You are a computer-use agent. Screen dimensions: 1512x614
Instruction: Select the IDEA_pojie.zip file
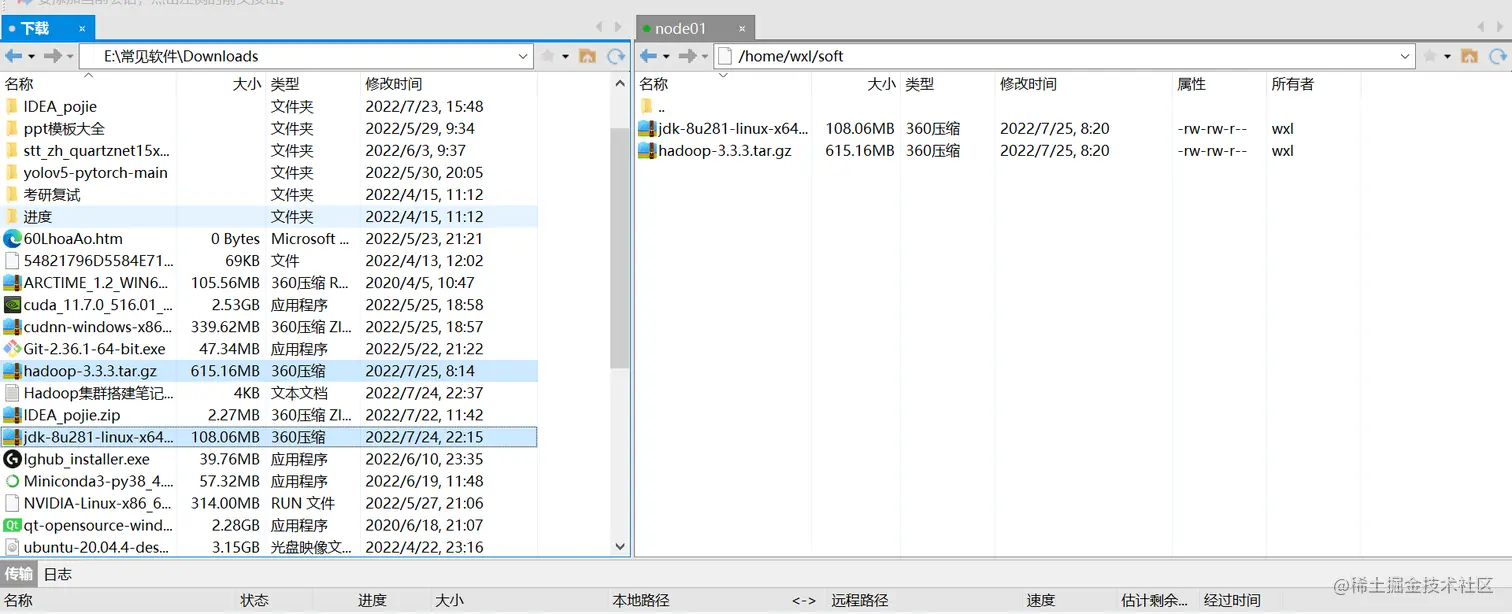(x=72, y=415)
